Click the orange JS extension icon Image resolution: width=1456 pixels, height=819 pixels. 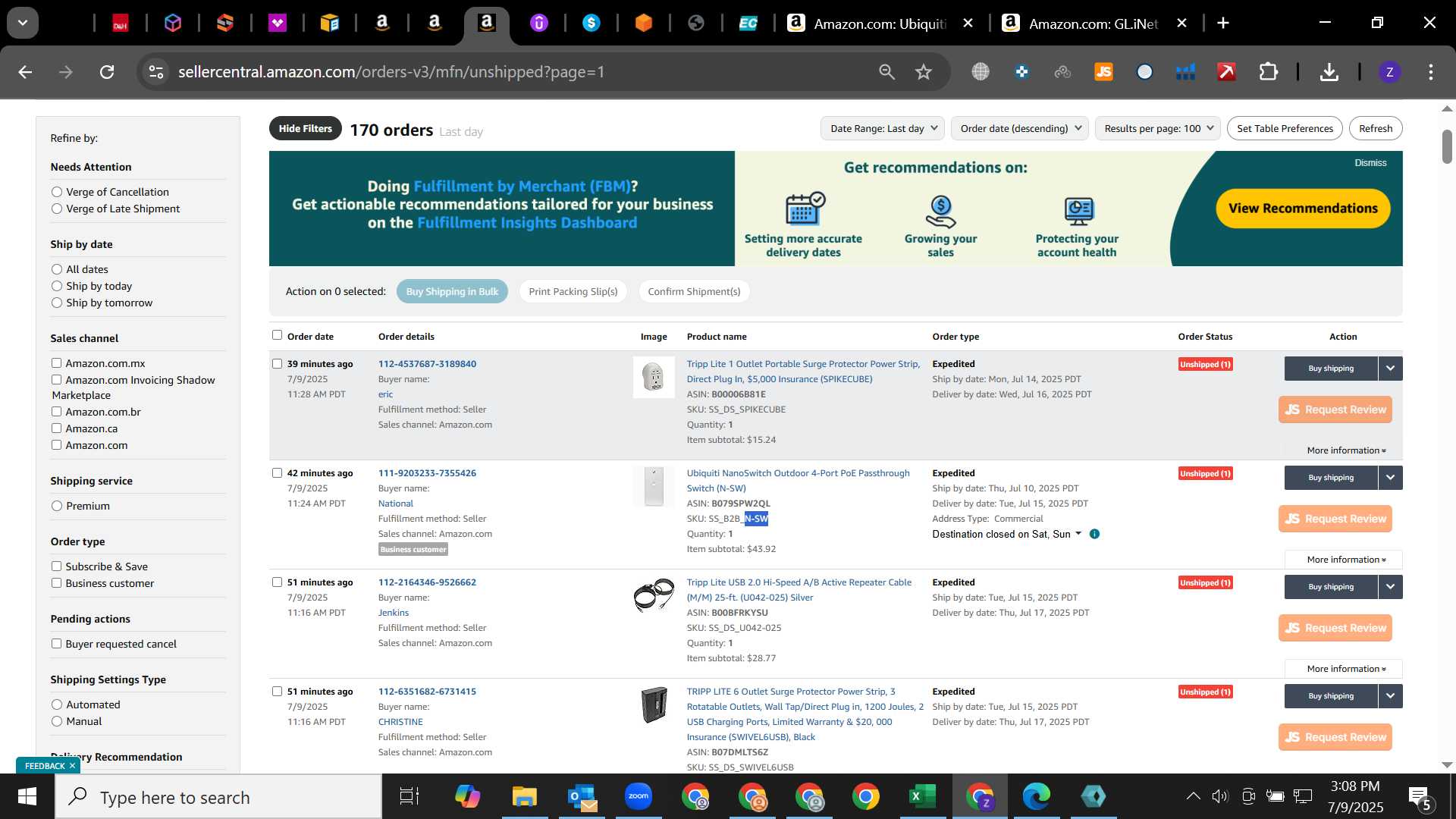click(1103, 72)
